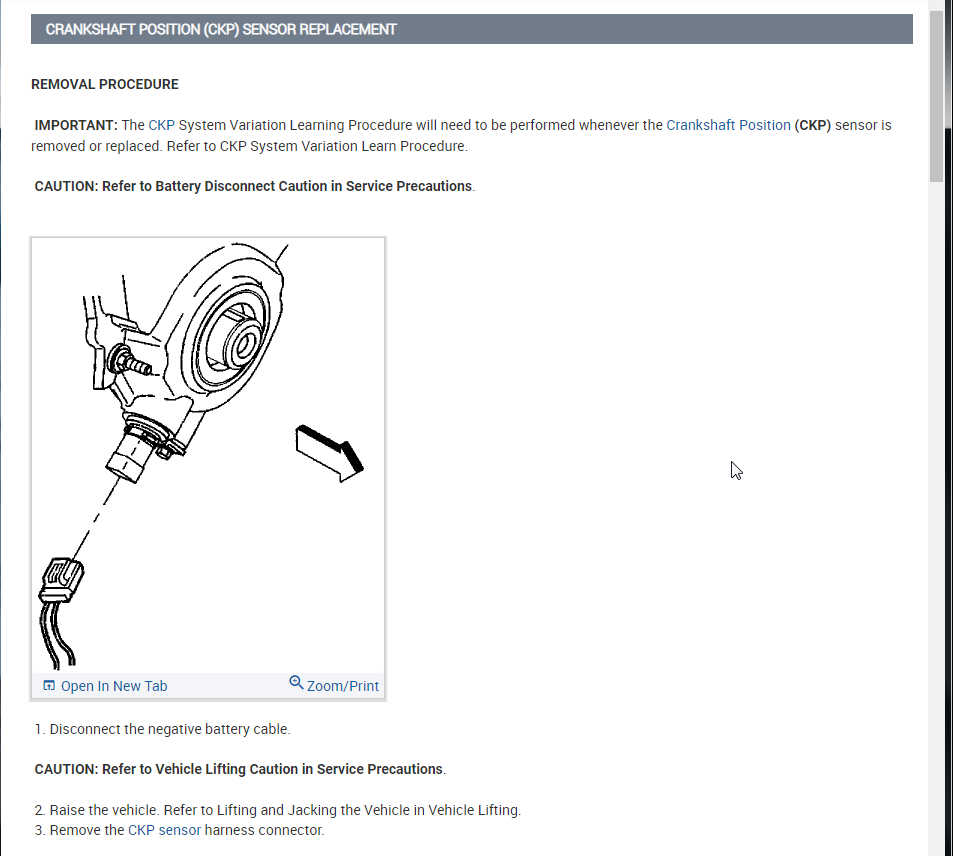Click the CKP sensor diagram image
Viewport: 953px width, 856px height.
[x=208, y=456]
